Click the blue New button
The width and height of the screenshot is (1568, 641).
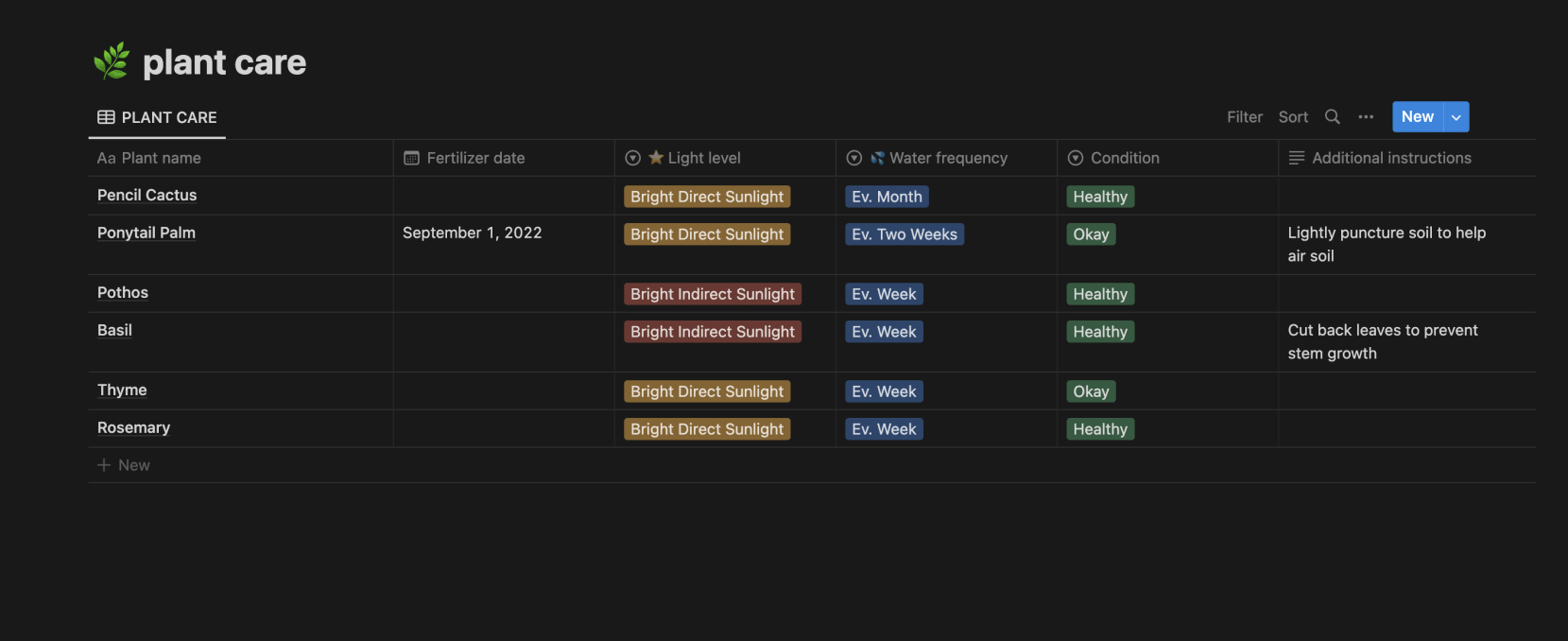[1418, 117]
